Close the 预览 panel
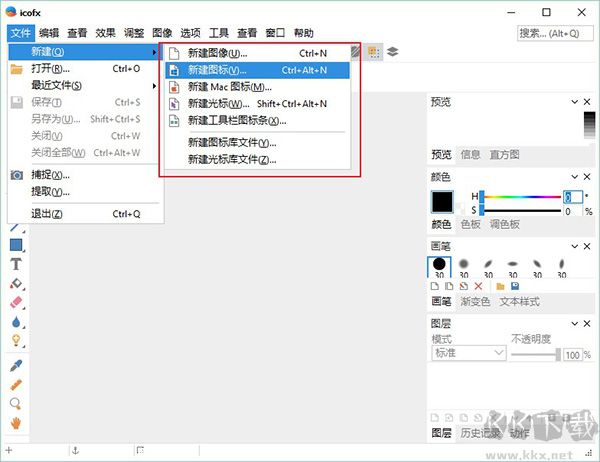Screen dimensions: 600x462 point(587,101)
